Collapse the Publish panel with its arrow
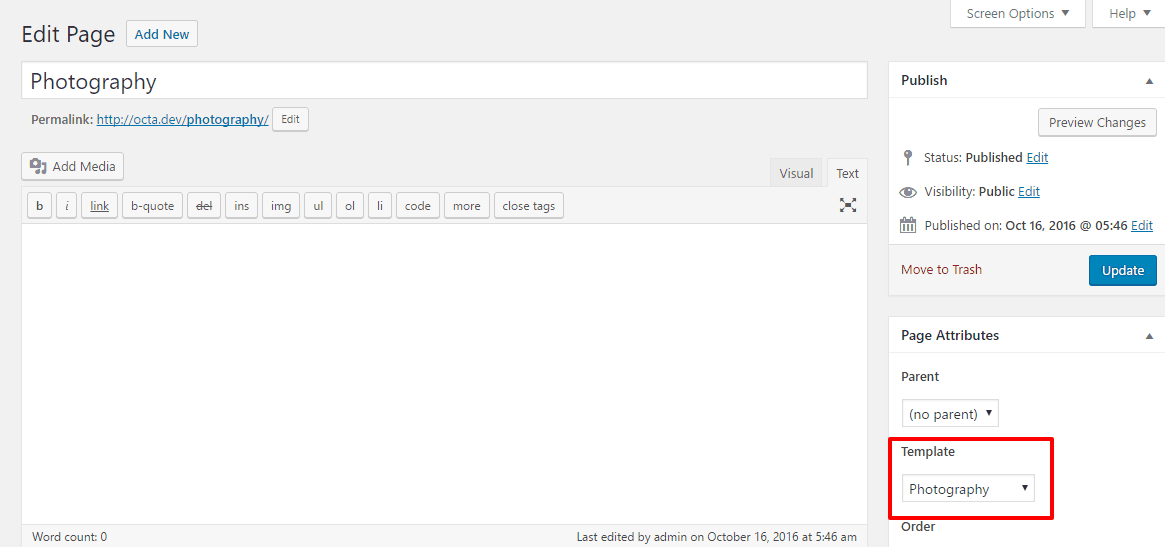Viewport: 1165px width, 547px height. pos(1149,80)
